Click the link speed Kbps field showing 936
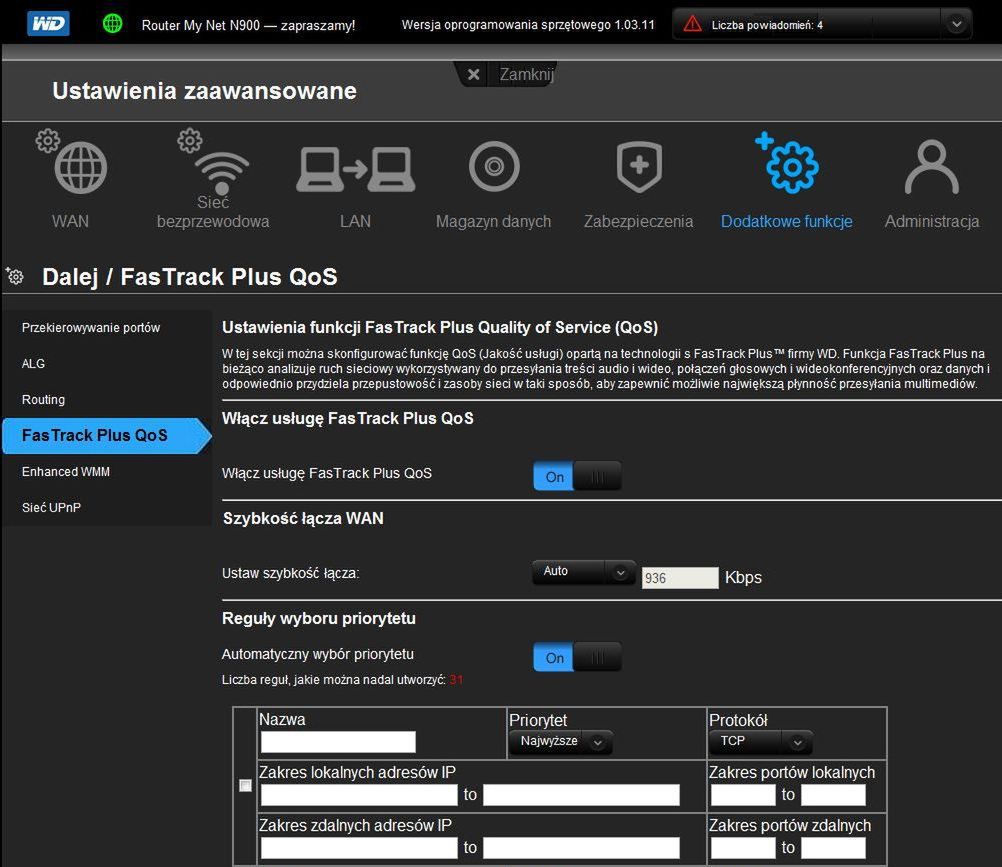The height and width of the screenshot is (867, 1002). pyautogui.click(x=680, y=578)
